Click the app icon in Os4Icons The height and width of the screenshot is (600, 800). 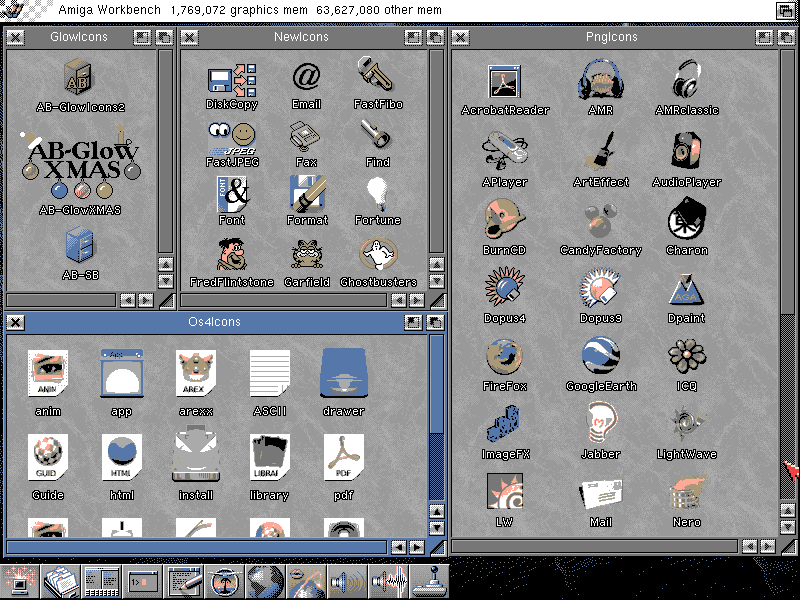tap(121, 374)
